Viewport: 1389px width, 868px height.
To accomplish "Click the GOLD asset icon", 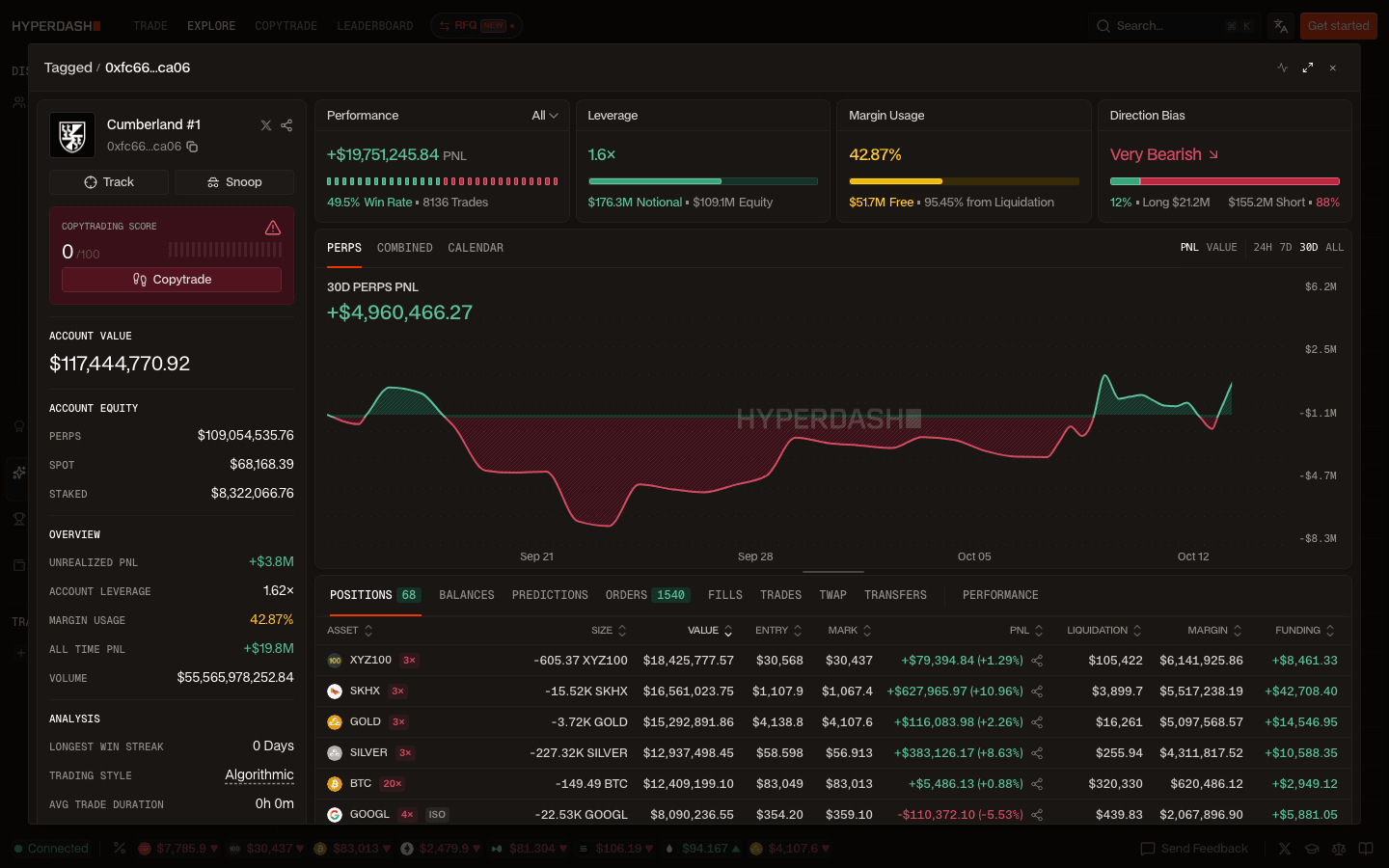I will 335,722.
